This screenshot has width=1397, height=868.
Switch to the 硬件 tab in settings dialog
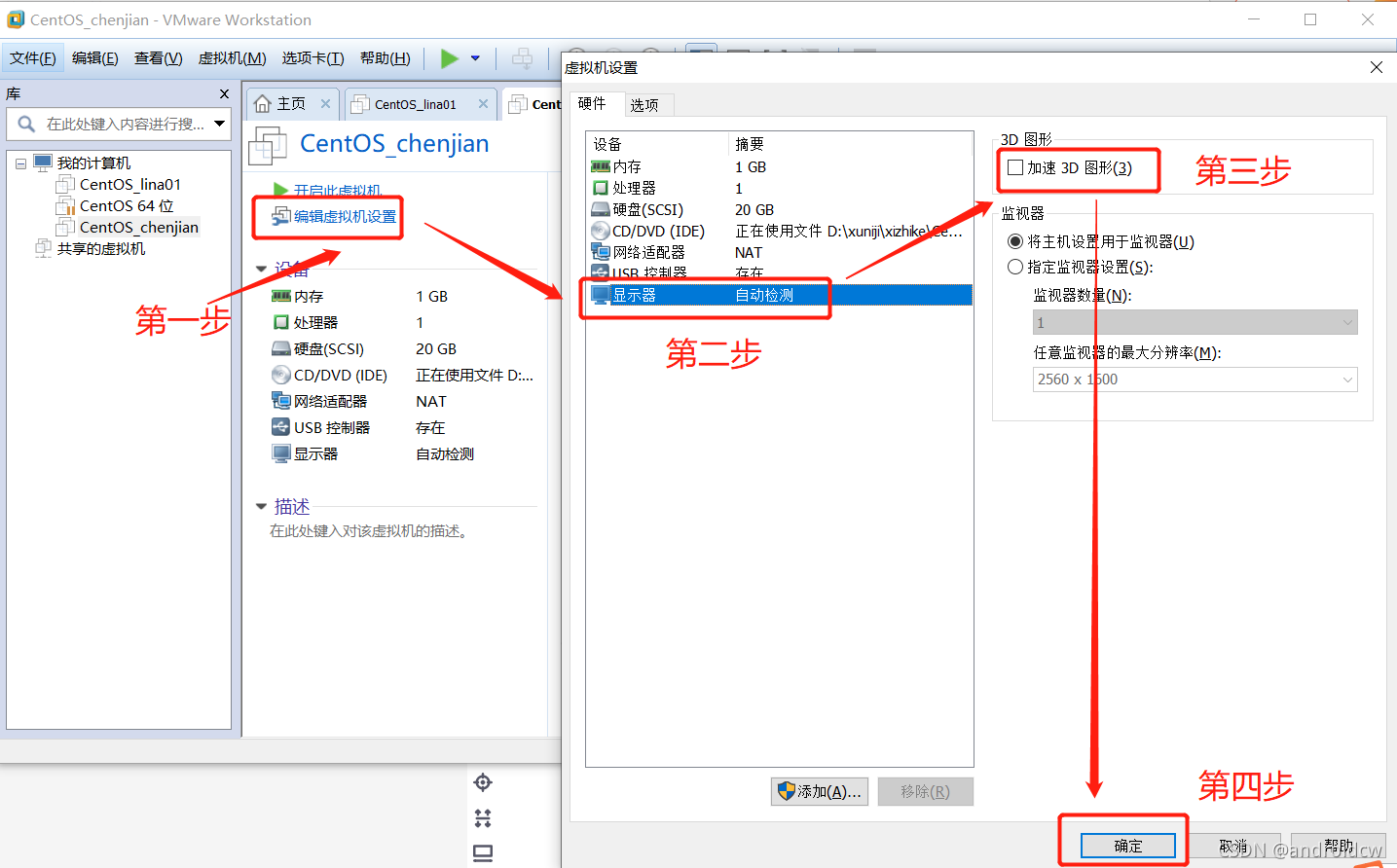[592, 104]
